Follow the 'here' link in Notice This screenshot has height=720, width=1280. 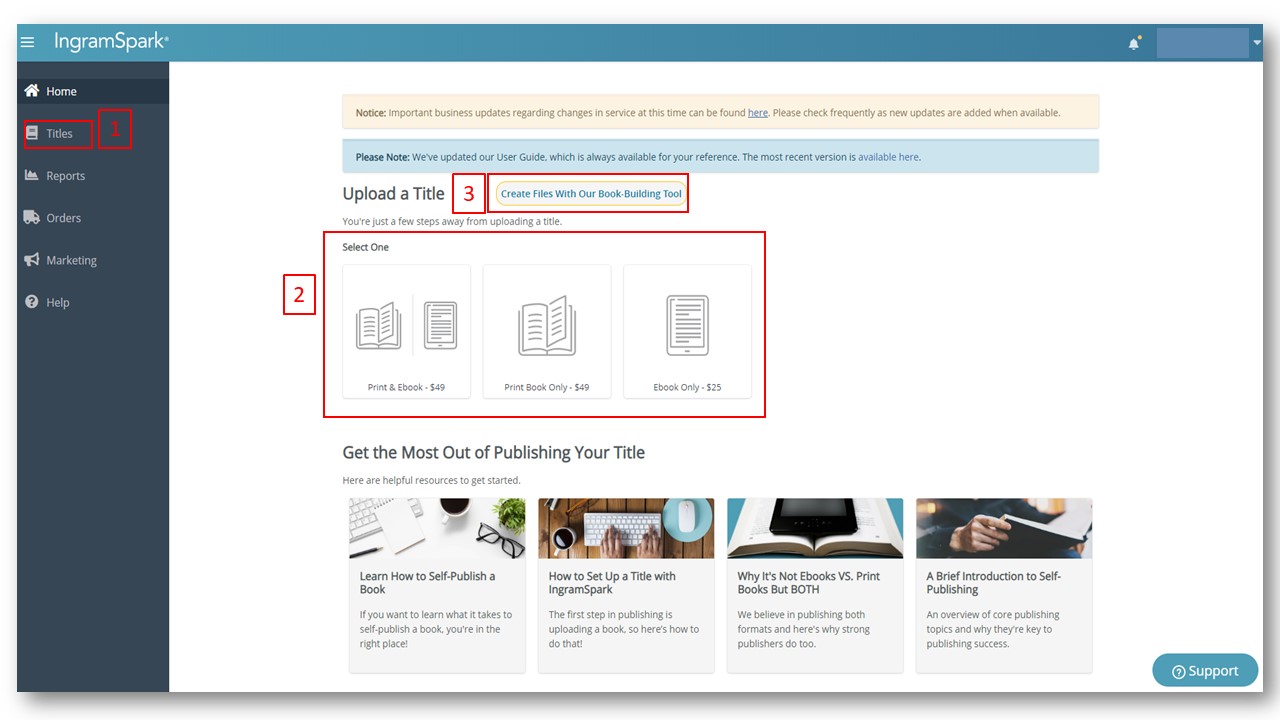point(758,113)
